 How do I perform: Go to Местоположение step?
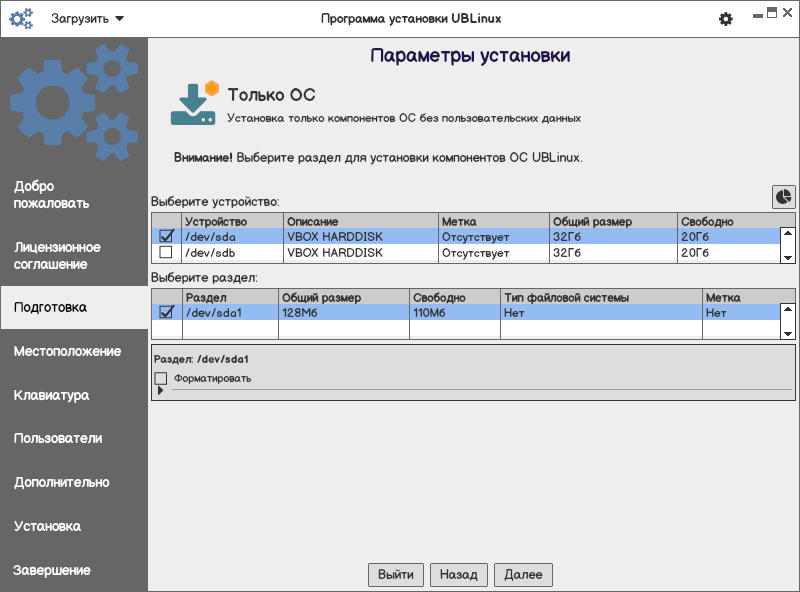coord(67,351)
